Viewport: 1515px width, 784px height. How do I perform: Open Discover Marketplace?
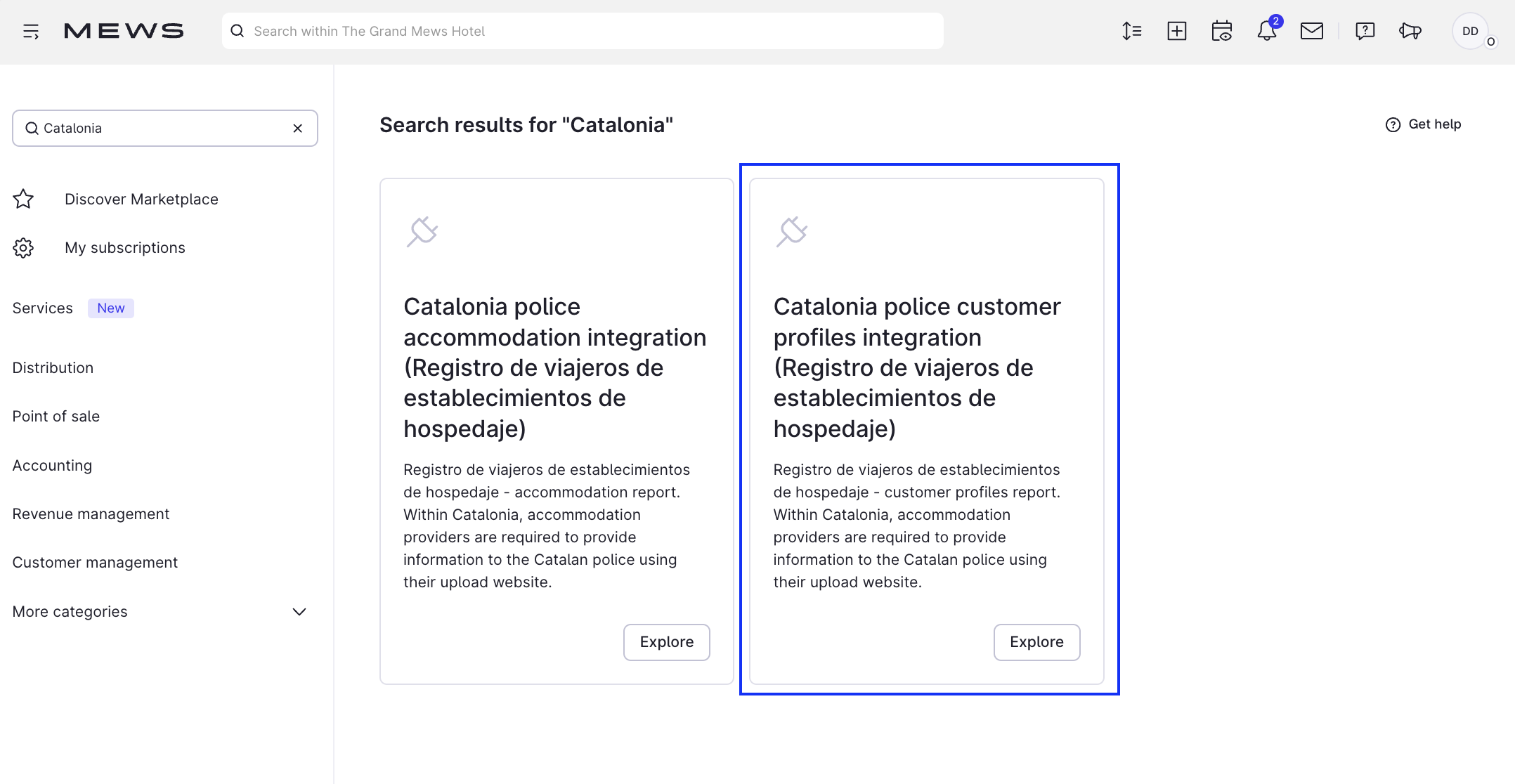point(141,199)
